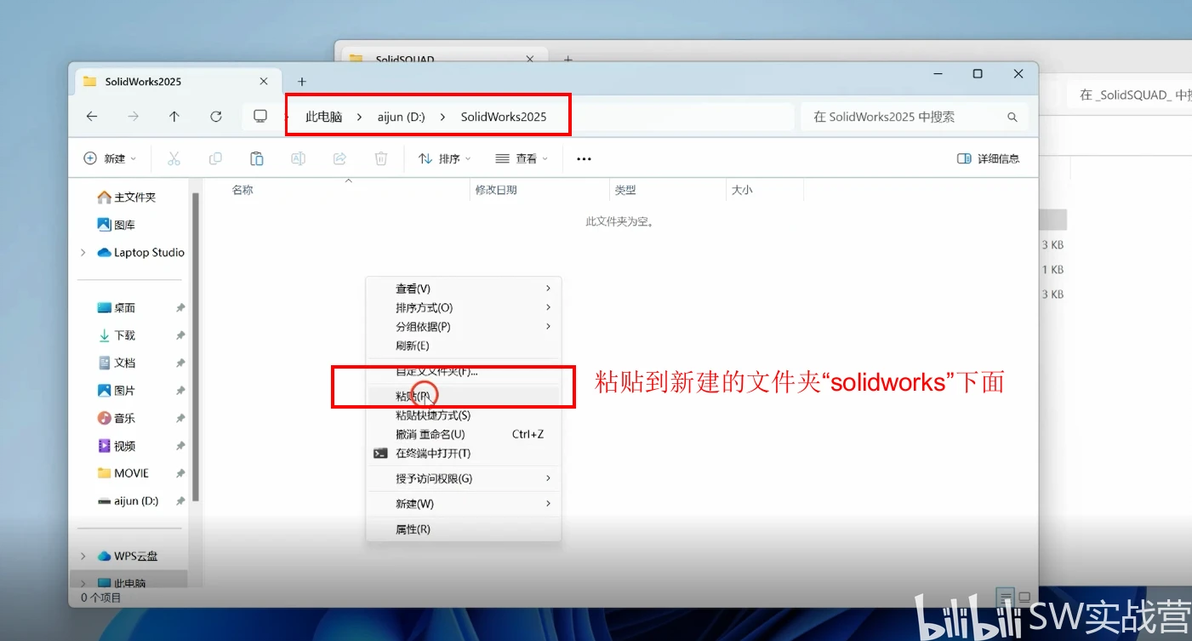Switch to details list view icon in status bar
Image resolution: width=1192 pixels, height=641 pixels.
[1005, 597]
